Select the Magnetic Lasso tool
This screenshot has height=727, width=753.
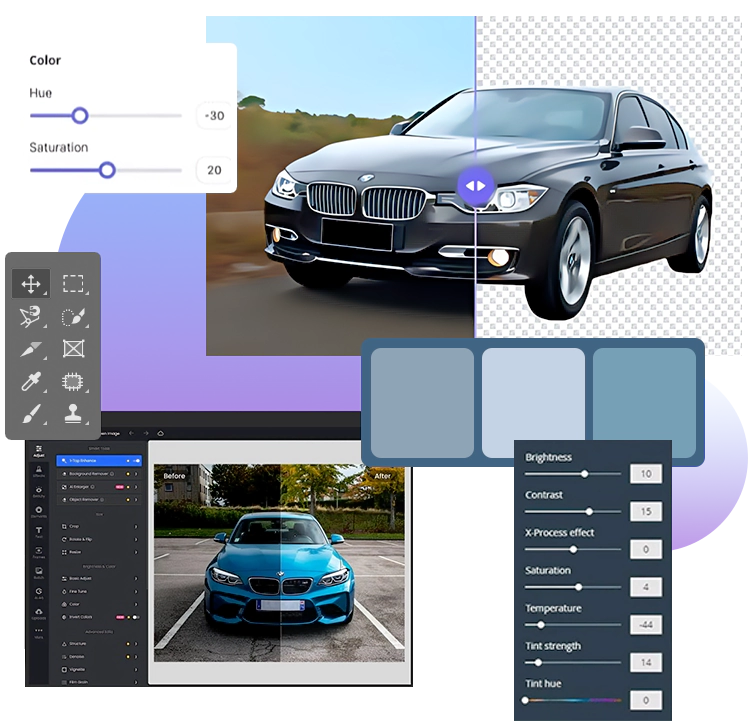tap(31, 316)
